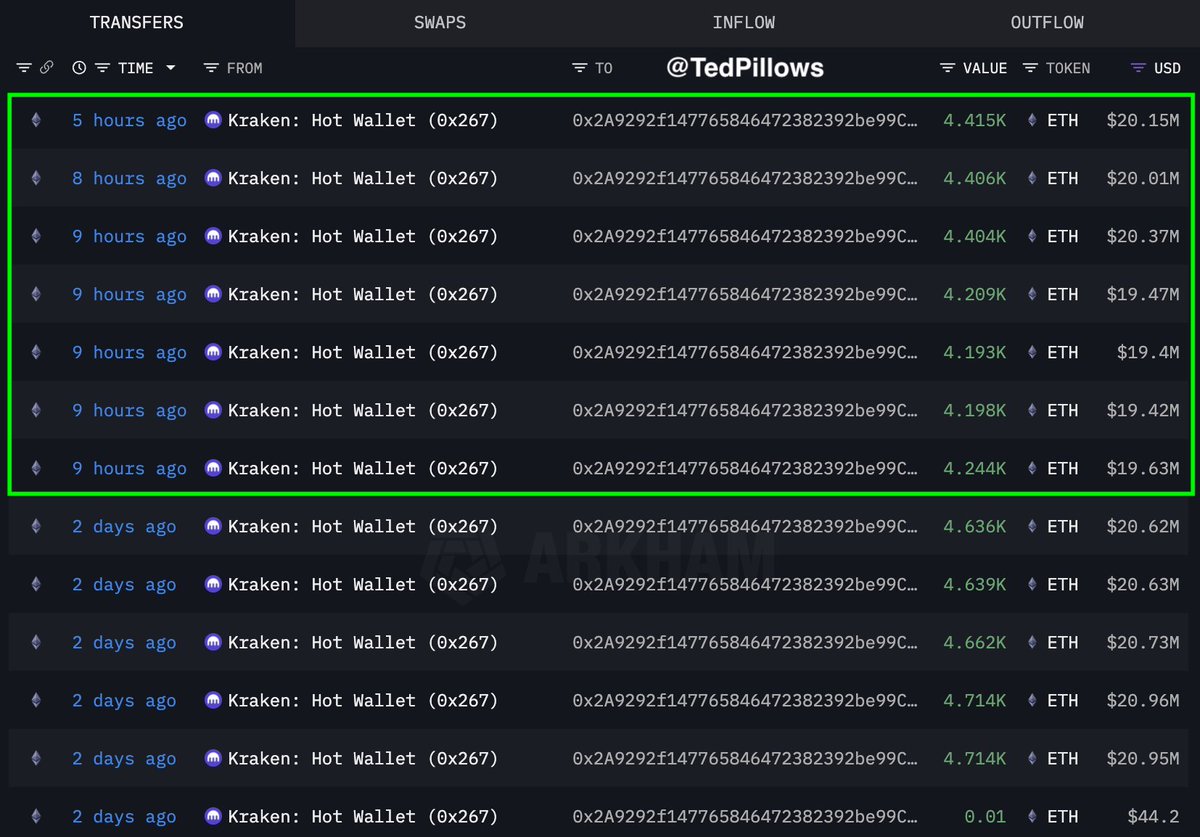
Task: Click Ethereum chain icon on the $19.47M row
Action: coord(37,294)
